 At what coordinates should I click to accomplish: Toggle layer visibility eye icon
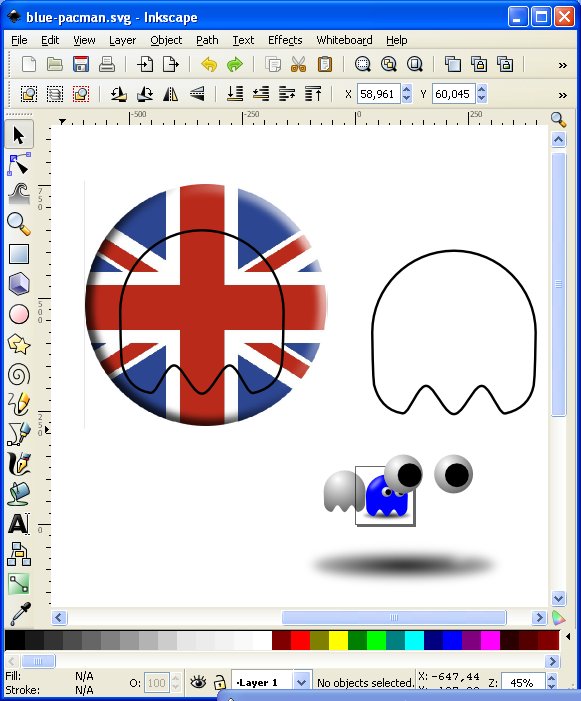coord(198,682)
